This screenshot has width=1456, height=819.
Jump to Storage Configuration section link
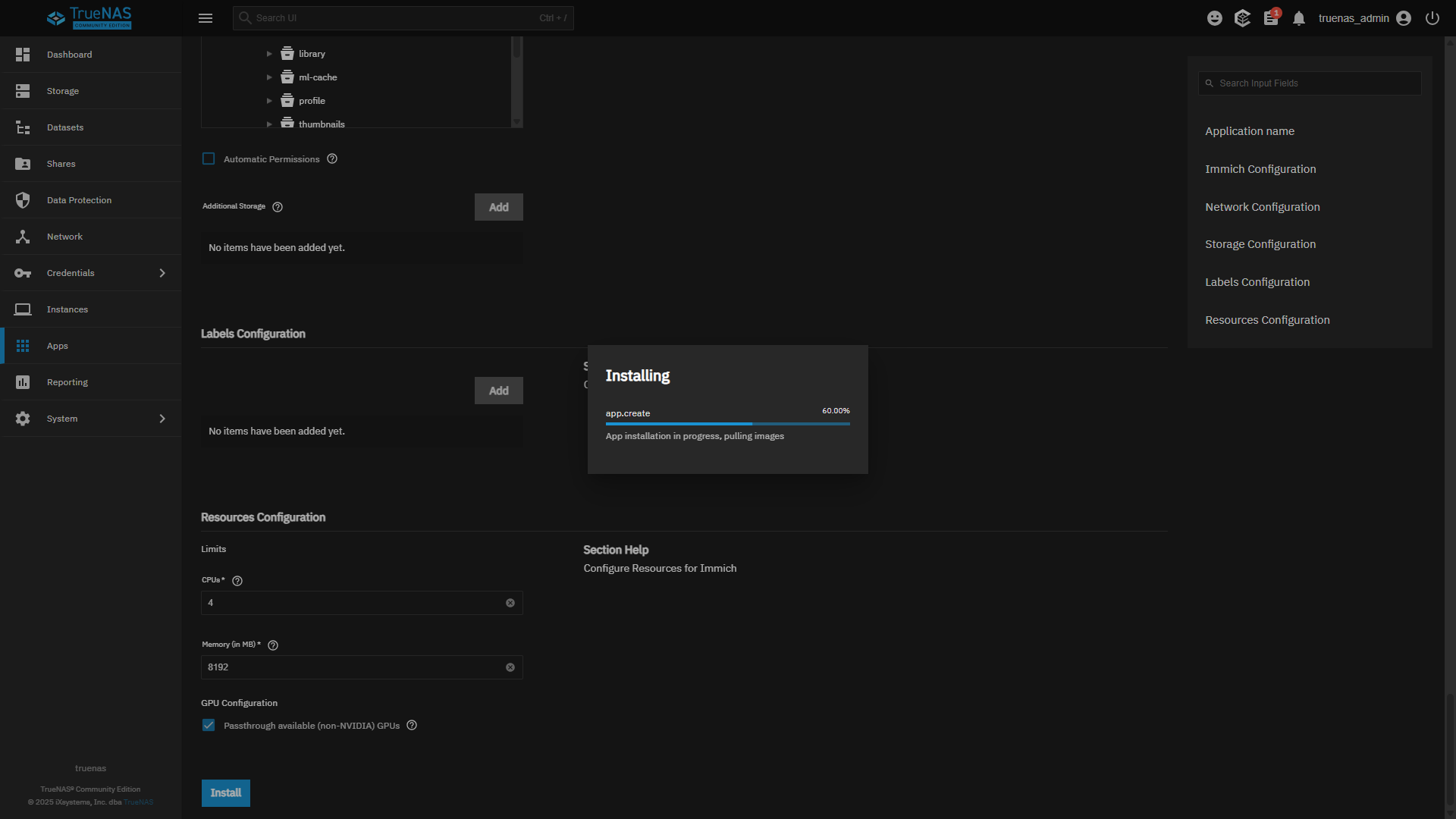click(x=1260, y=244)
